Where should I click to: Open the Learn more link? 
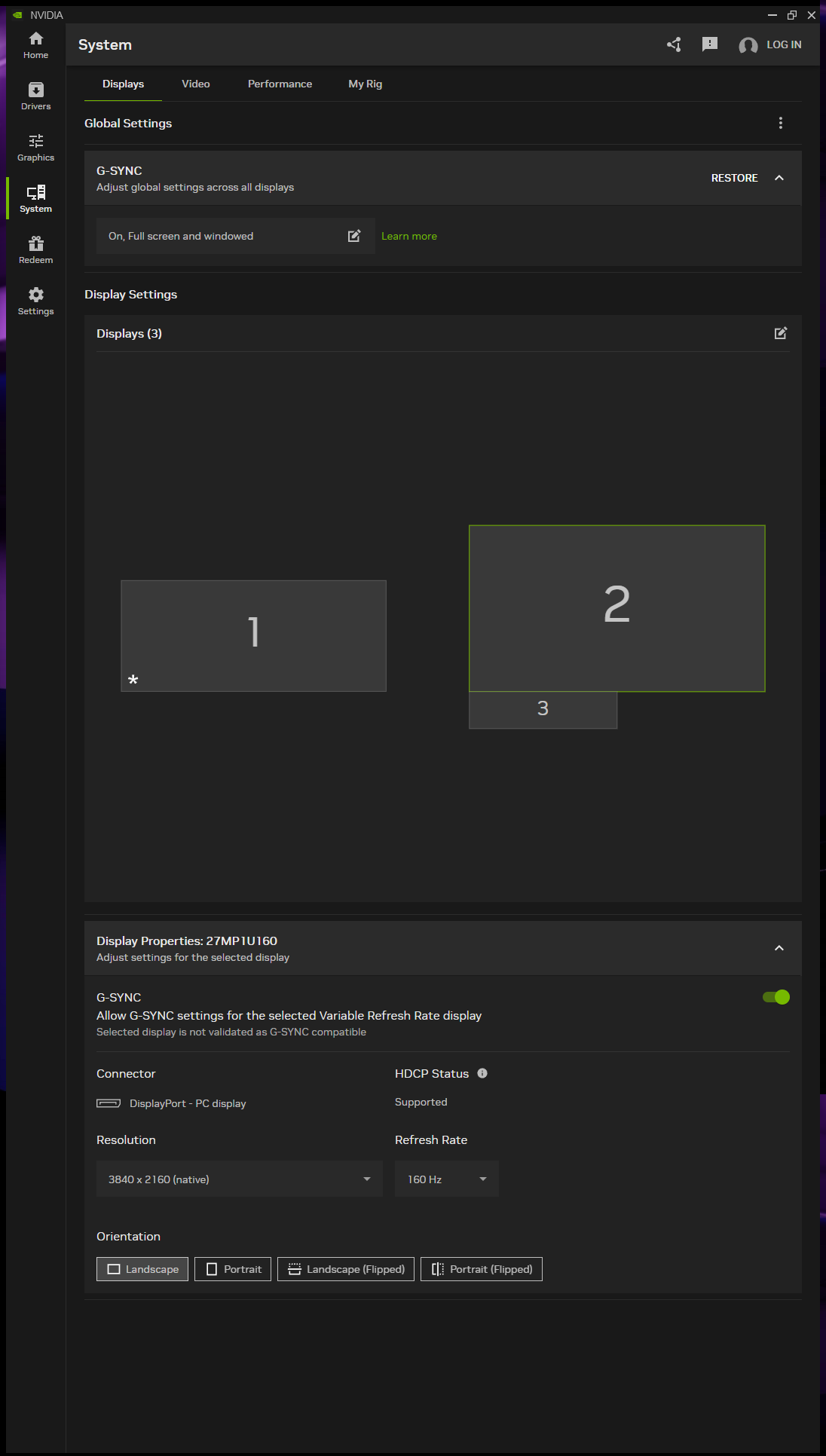tap(409, 236)
